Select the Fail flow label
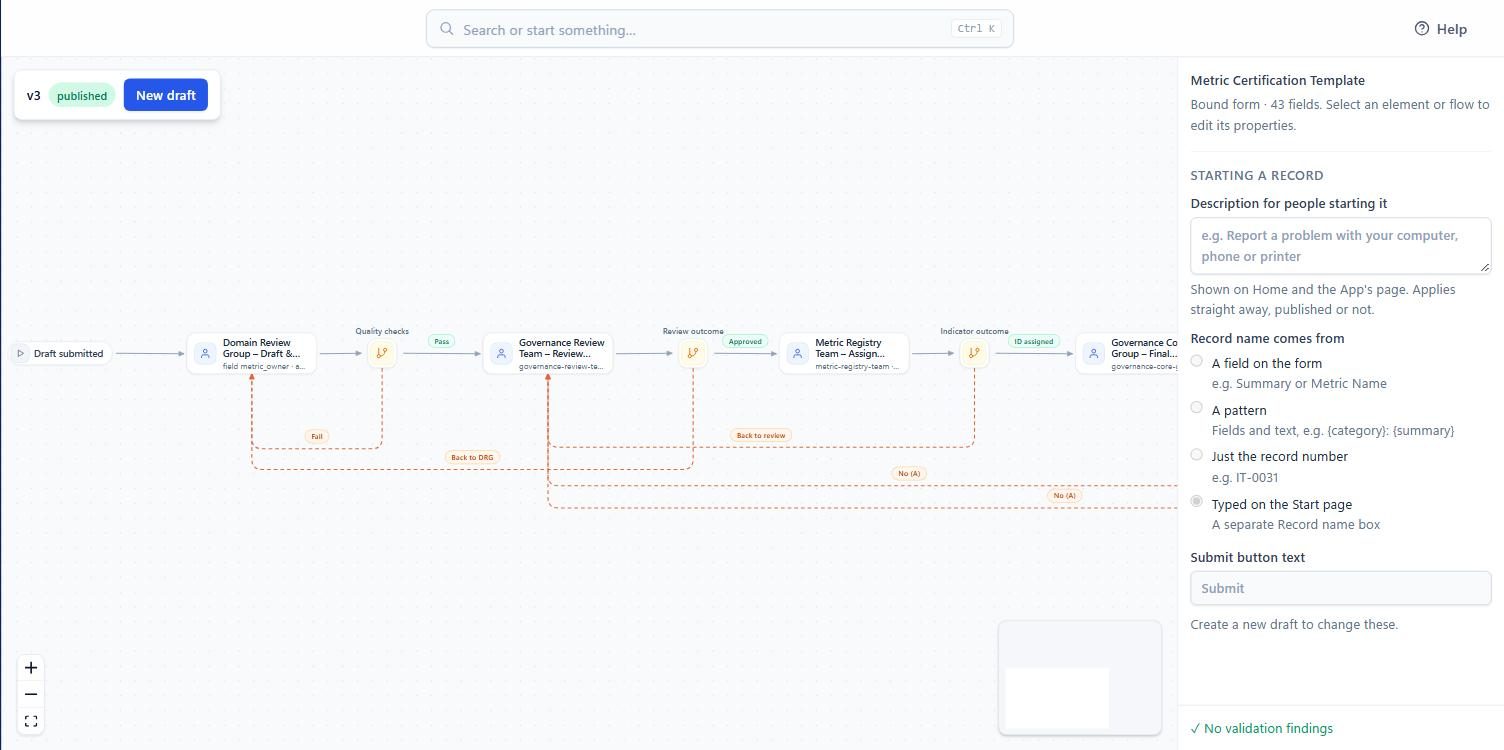The width and height of the screenshot is (1504, 750). (317, 436)
